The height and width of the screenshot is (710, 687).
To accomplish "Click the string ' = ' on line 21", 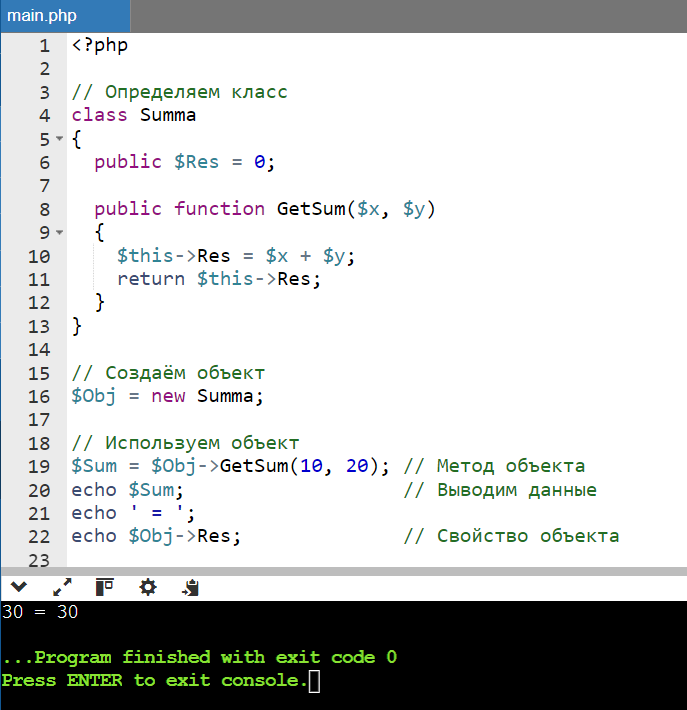I will pyautogui.click(x=157, y=513).
